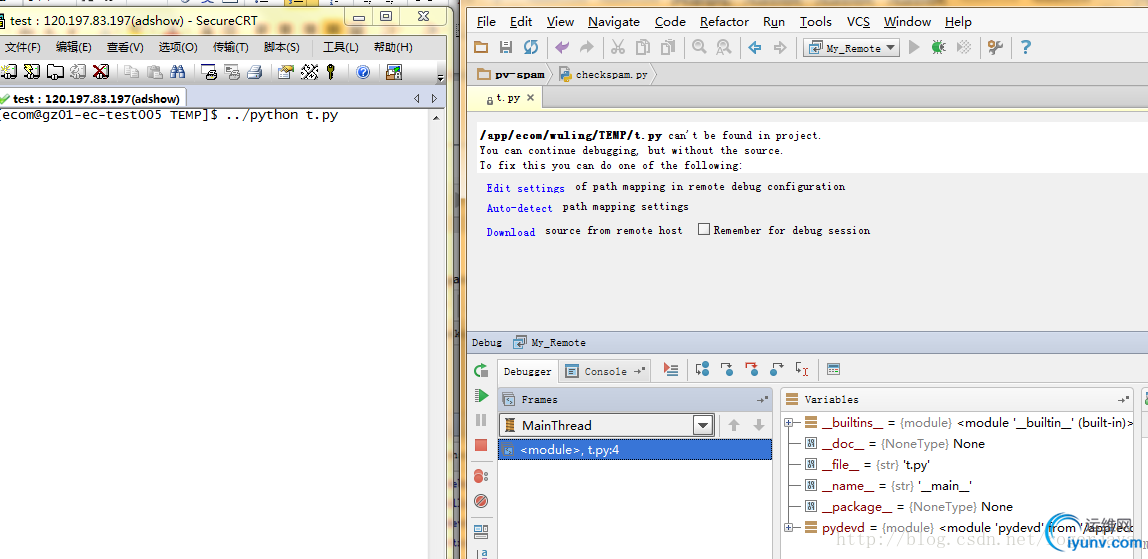
Task: Click SecureCRT tab scroll right arrow
Action: click(x=434, y=98)
